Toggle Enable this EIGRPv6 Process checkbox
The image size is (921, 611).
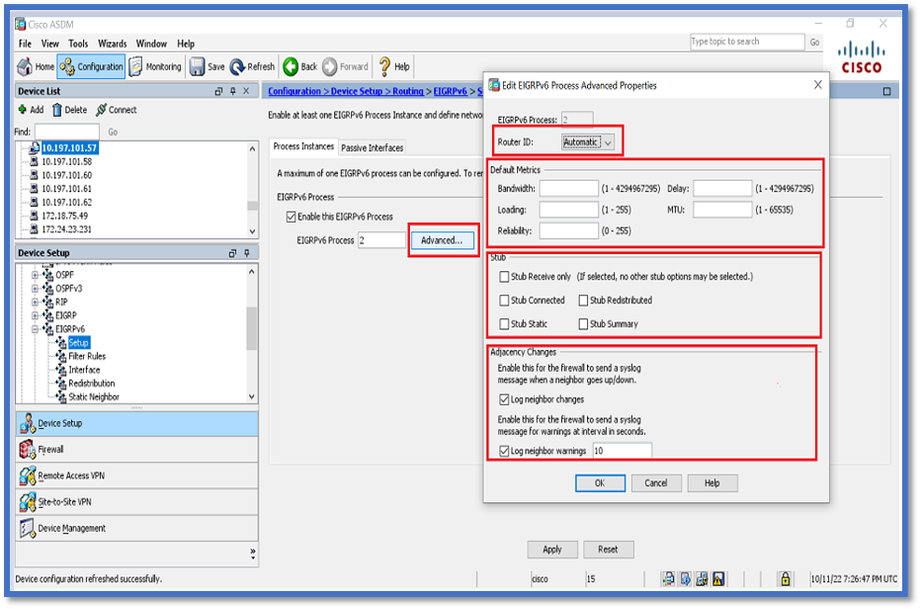[291, 217]
